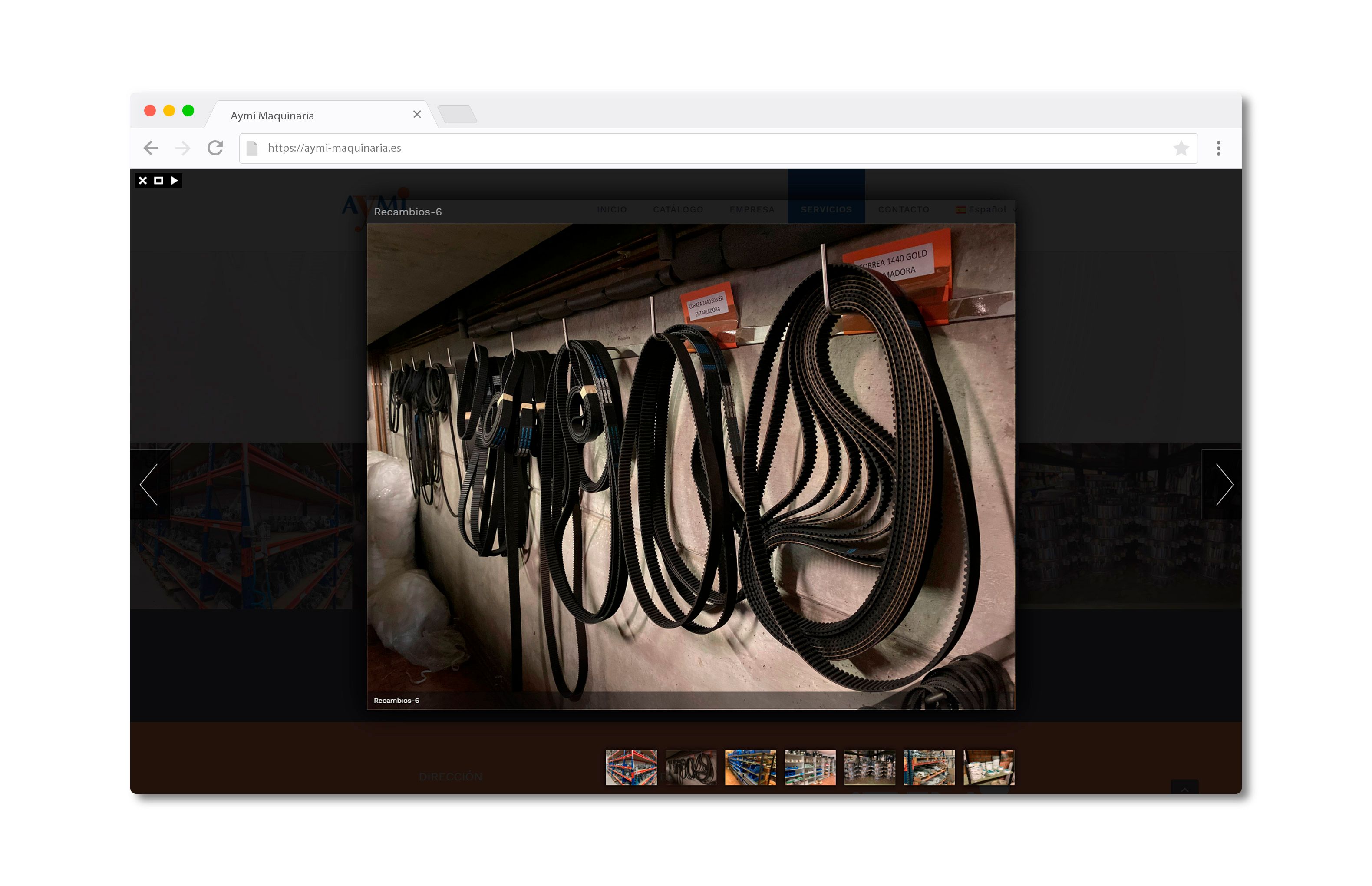
Task: Select fifth thumbnail of dark shelves
Action: pos(869,767)
